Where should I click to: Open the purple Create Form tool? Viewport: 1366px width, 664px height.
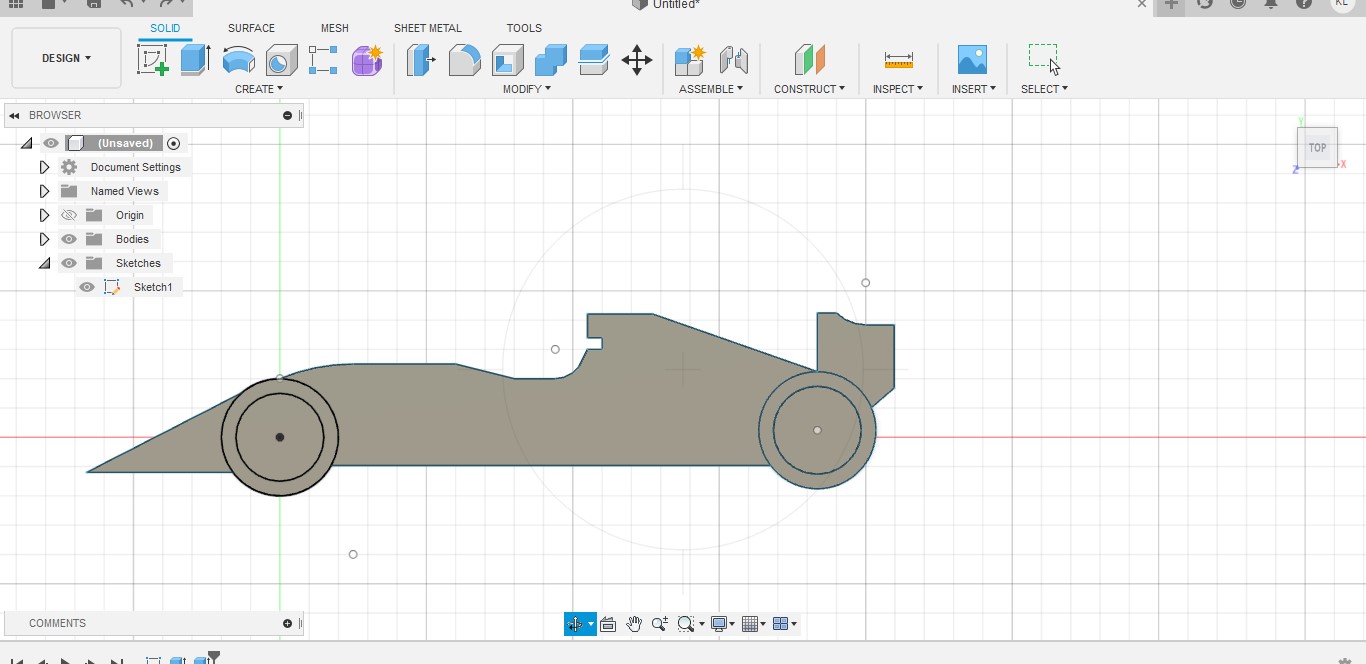(x=367, y=60)
